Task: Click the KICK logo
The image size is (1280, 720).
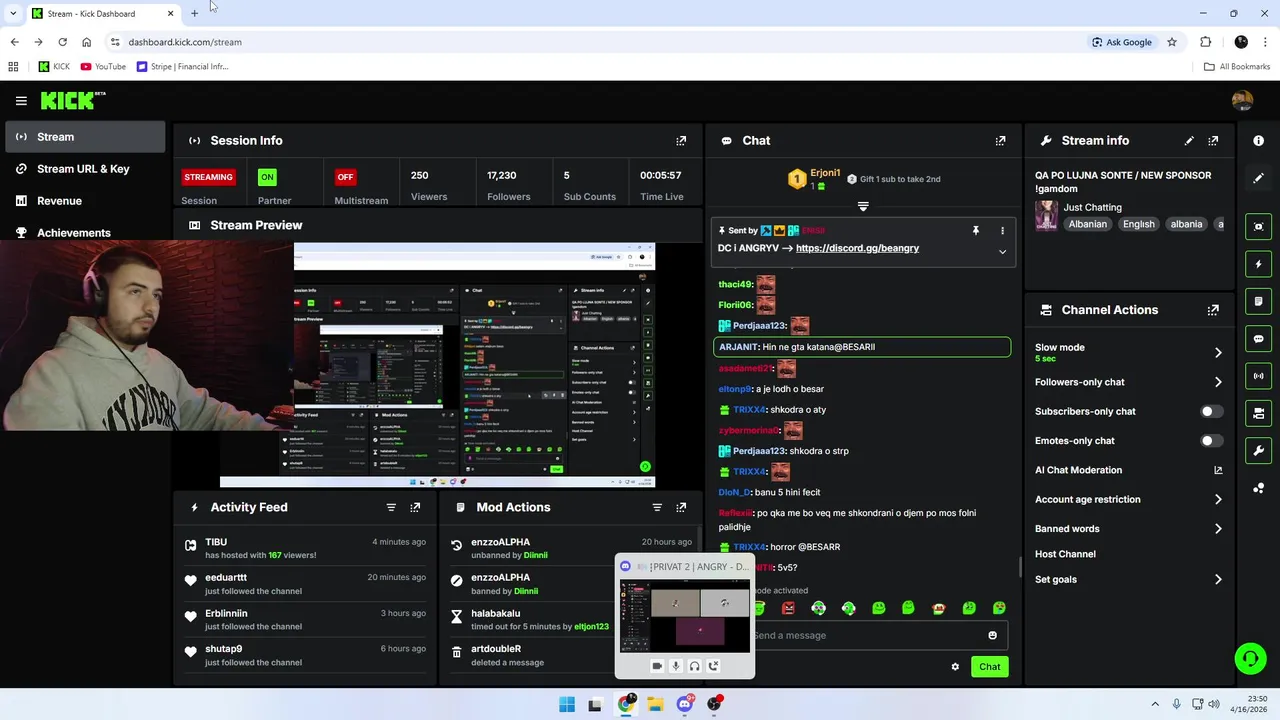Action: pyautogui.click(x=72, y=100)
